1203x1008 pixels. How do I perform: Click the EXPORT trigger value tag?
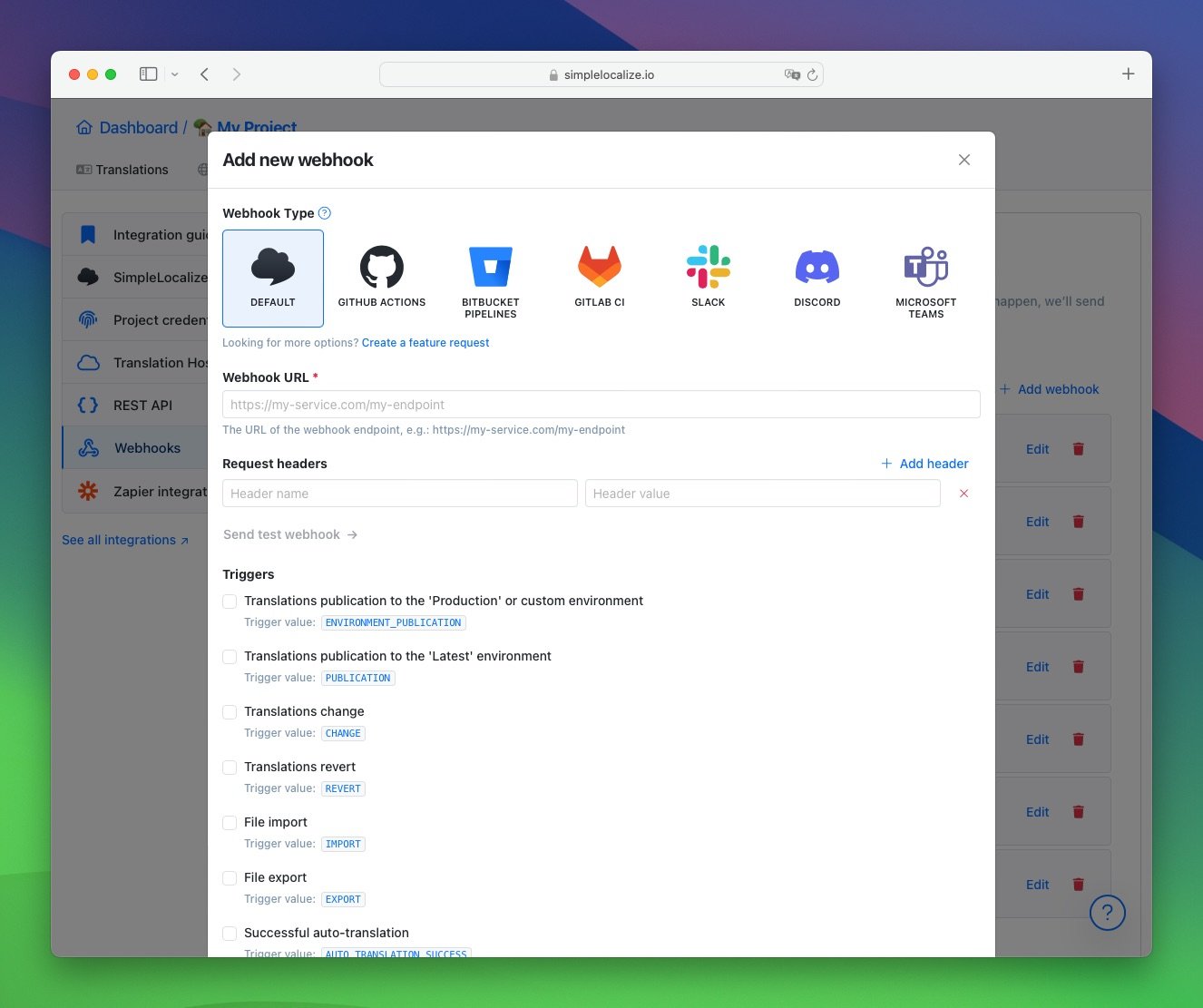pos(343,900)
